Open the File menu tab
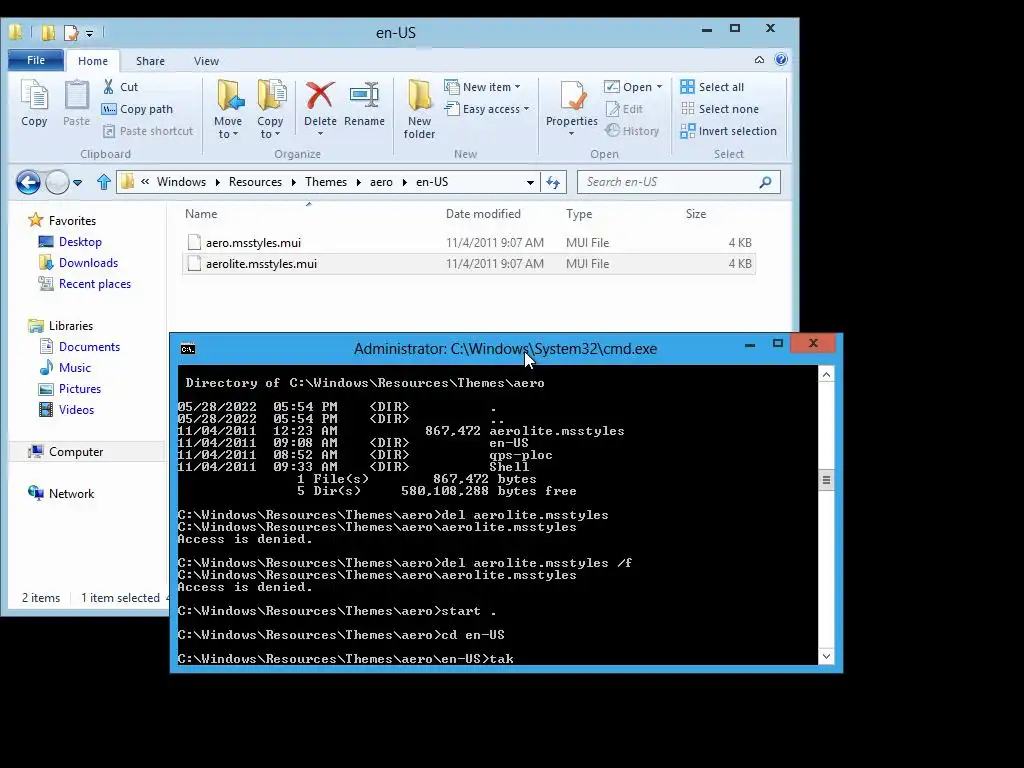 36,60
